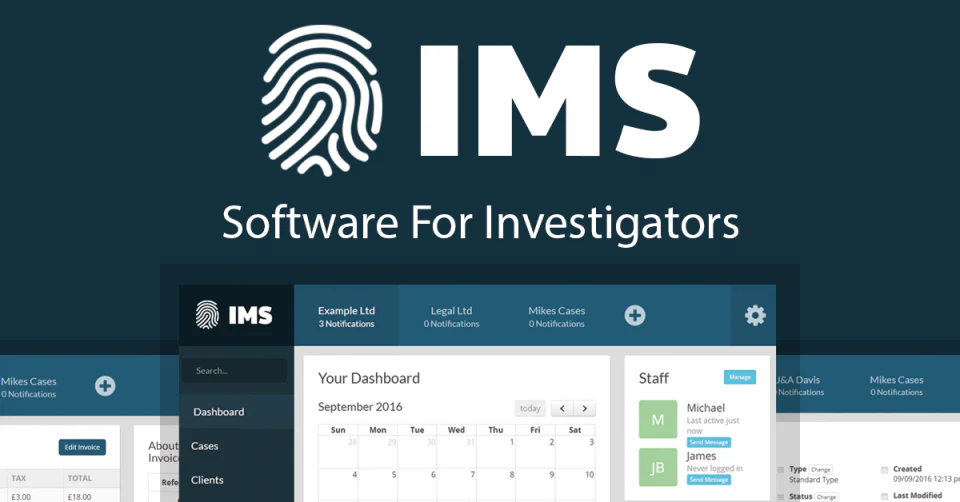Click the IMS fingerprint logo in the dashboard sidebar
Viewport: 960px width, 502px height.
[x=233, y=315]
